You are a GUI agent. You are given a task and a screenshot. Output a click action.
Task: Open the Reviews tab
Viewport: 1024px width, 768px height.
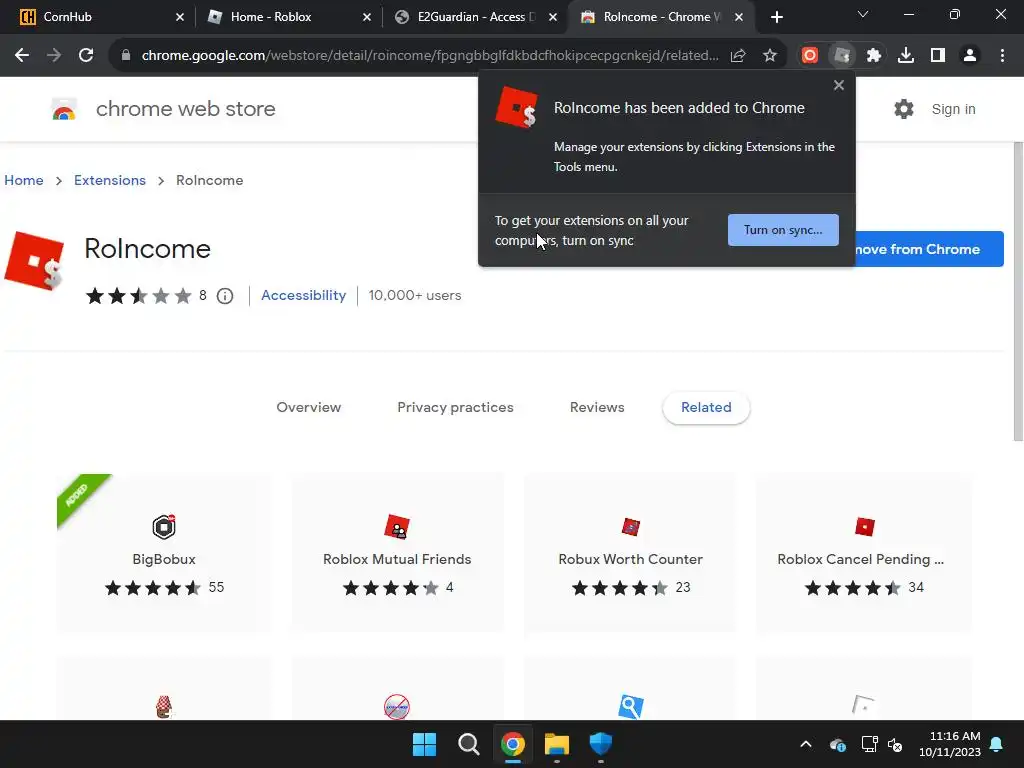coord(597,408)
